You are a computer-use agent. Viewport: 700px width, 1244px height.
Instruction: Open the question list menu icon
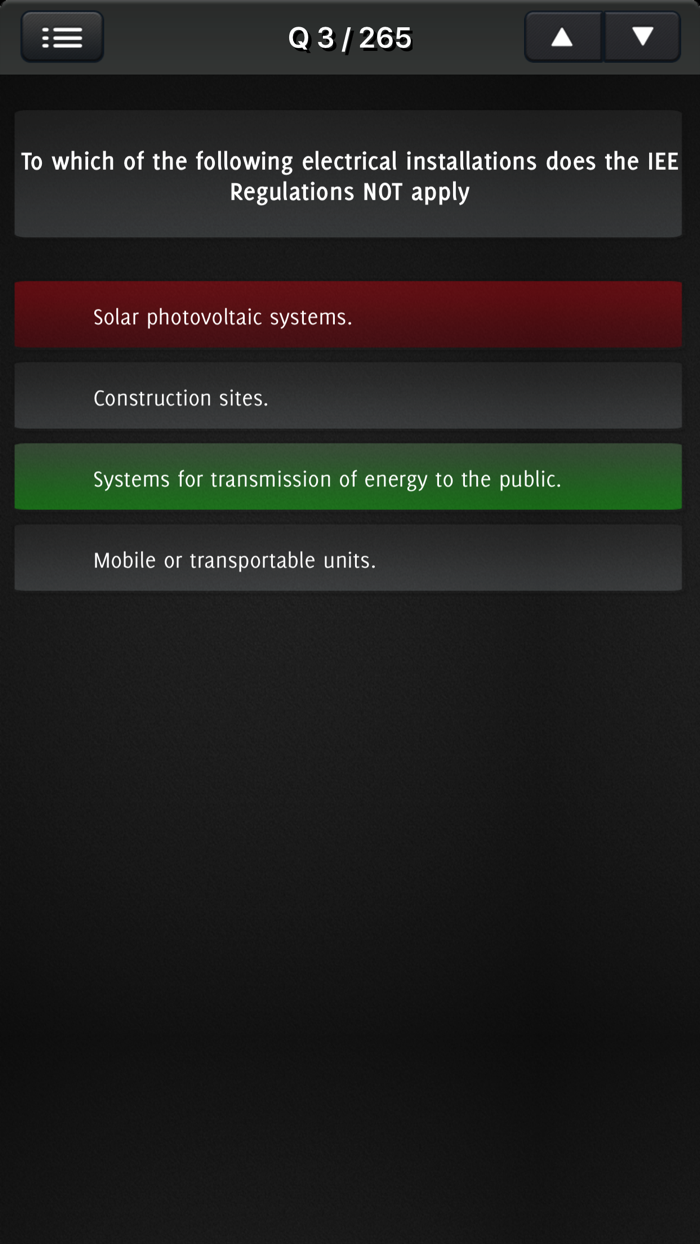coord(62,37)
